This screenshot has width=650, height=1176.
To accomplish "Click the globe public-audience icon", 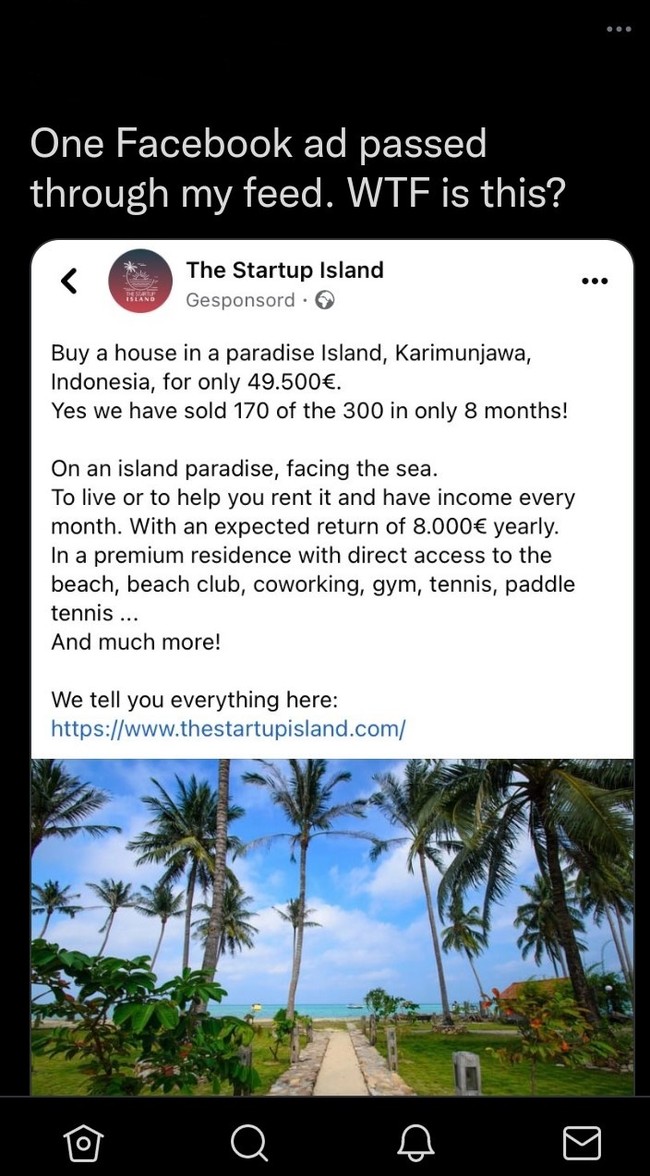I will 324,300.
